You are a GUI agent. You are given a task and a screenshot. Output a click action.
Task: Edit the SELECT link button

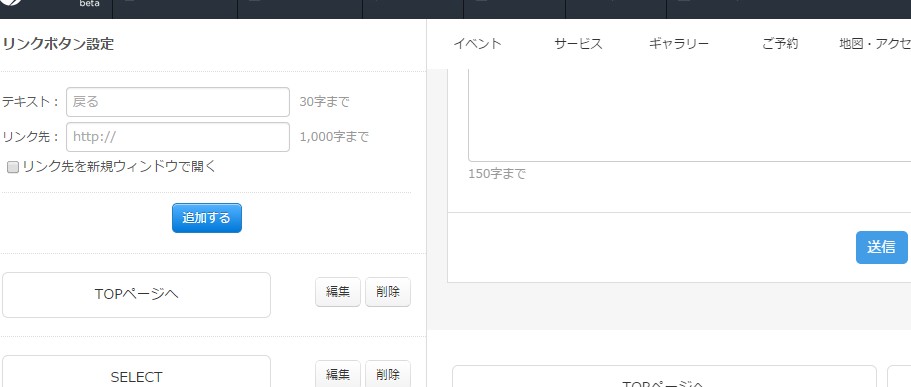[x=338, y=374]
